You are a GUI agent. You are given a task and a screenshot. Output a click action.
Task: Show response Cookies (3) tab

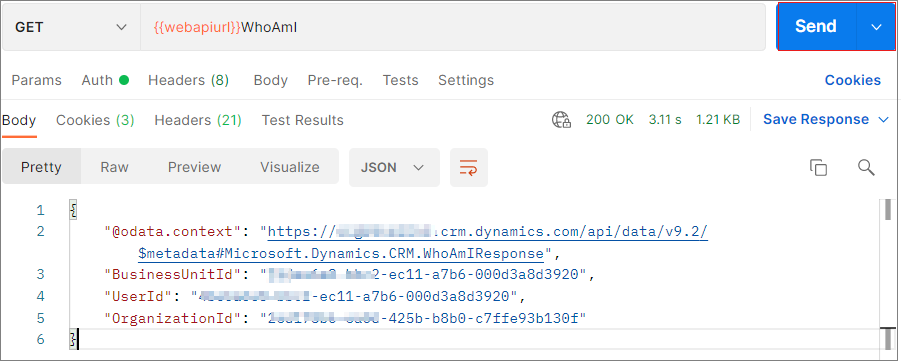point(95,120)
